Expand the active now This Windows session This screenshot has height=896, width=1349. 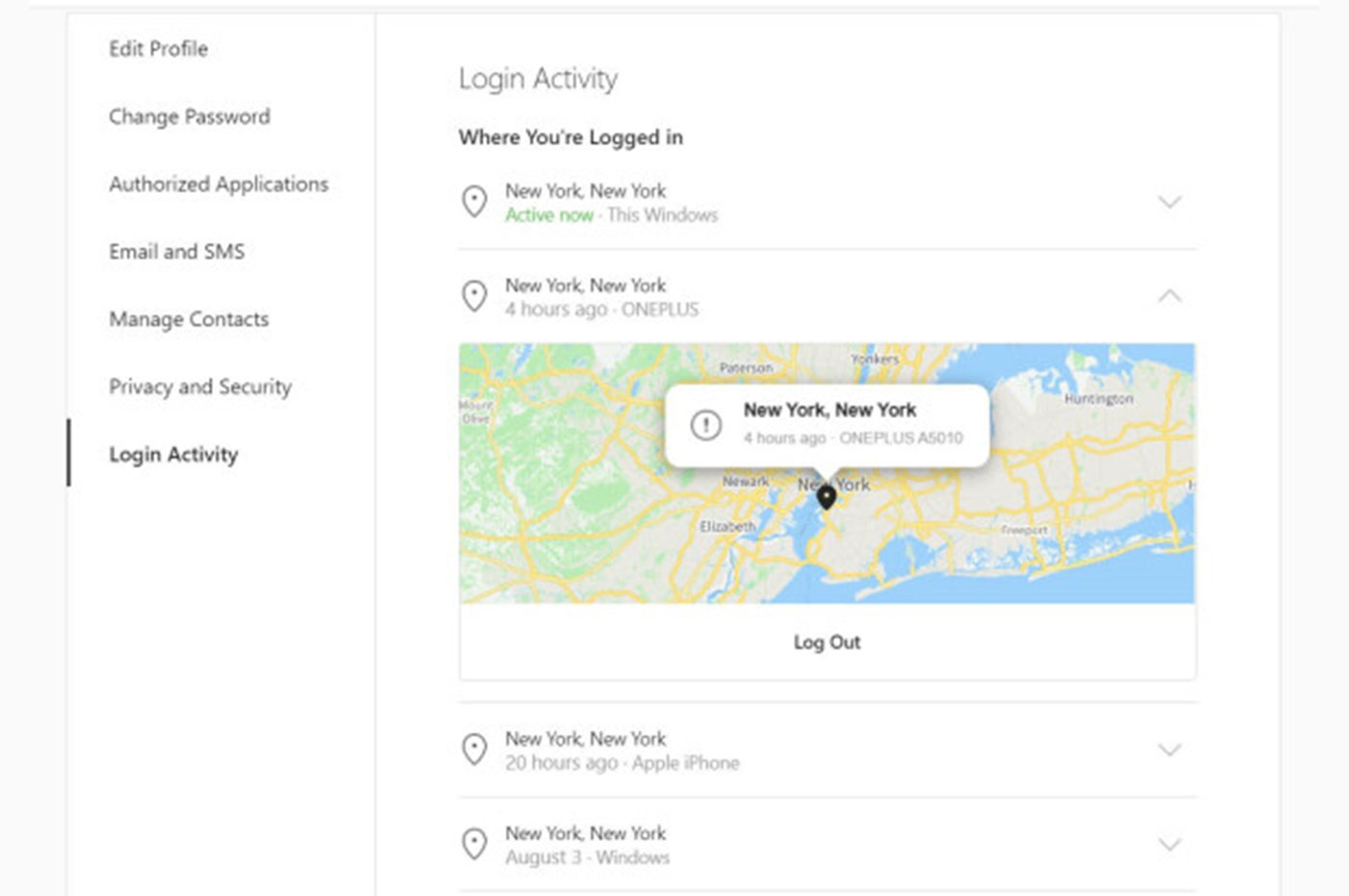coord(1169,202)
